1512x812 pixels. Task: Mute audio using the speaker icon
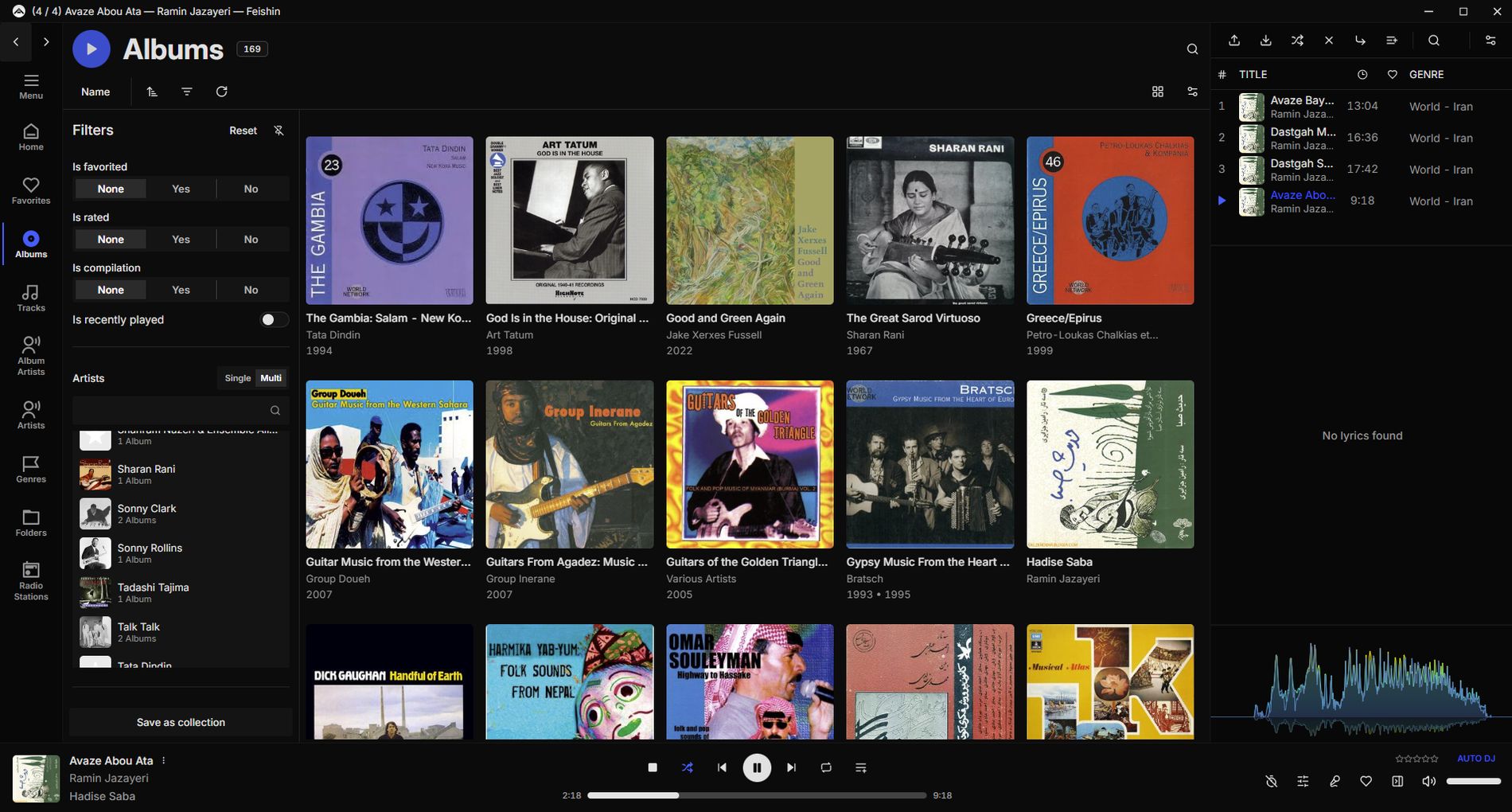coord(1429,781)
